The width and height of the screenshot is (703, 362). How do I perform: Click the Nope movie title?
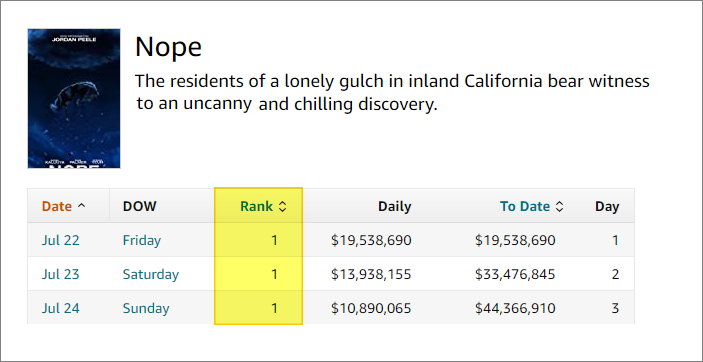point(168,47)
